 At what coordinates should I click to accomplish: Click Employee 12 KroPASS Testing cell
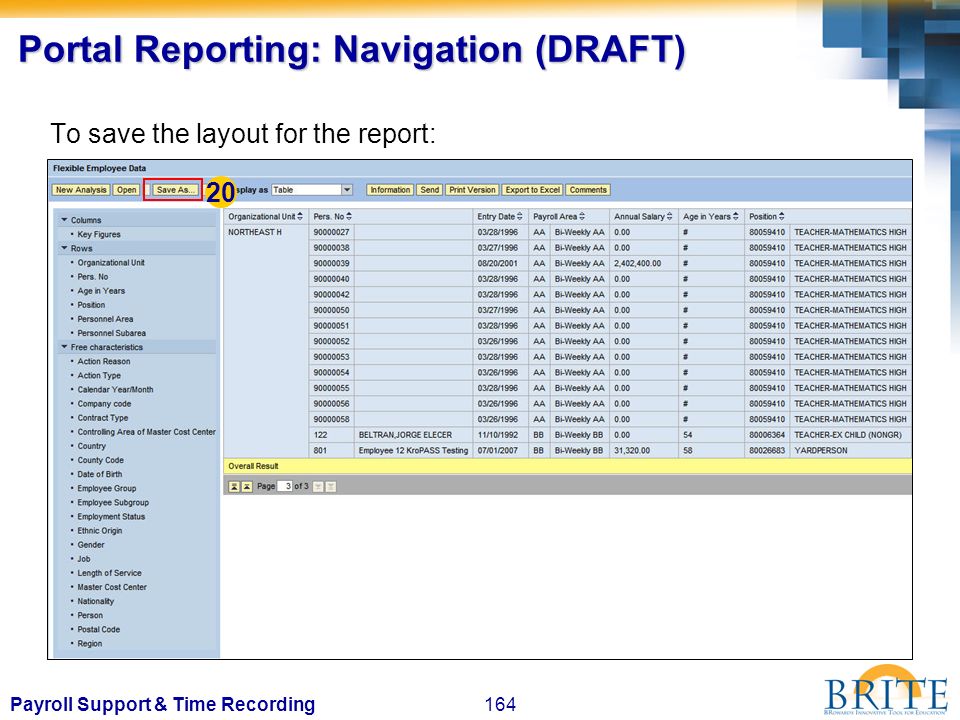coord(413,450)
